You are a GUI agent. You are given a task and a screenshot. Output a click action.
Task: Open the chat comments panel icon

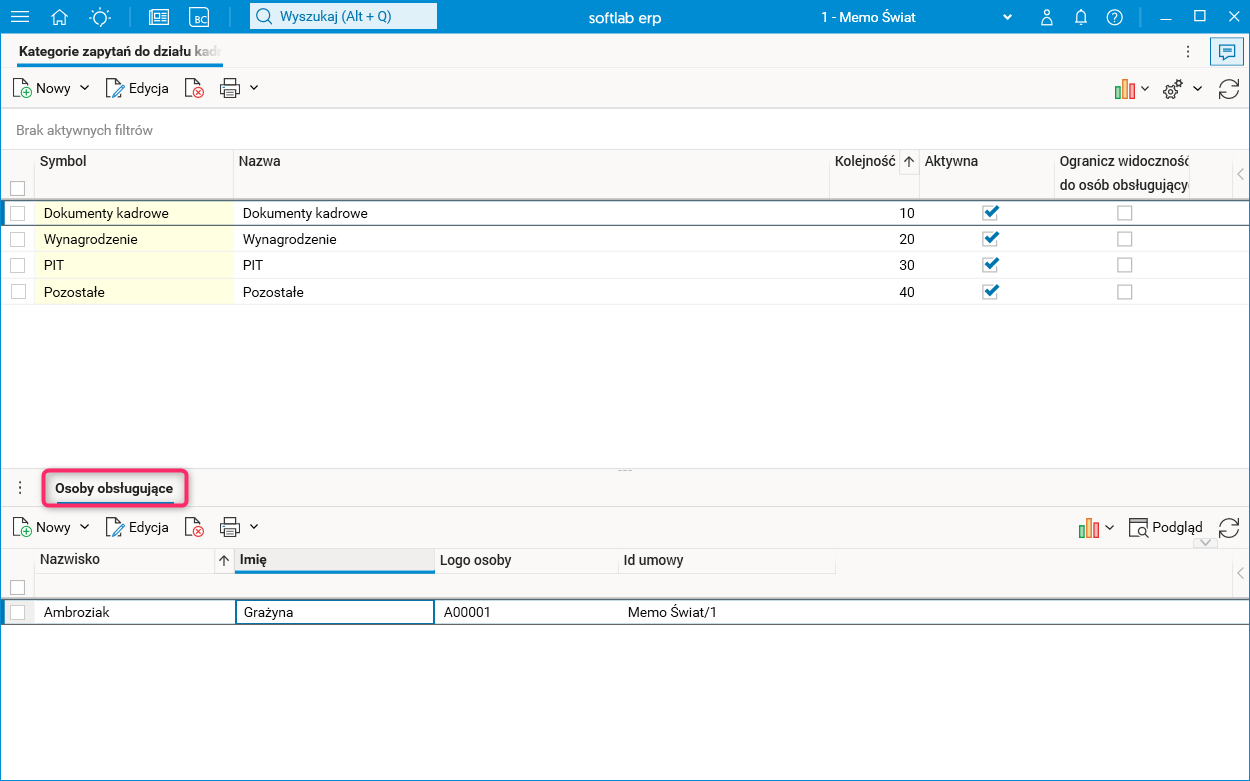click(x=1225, y=52)
